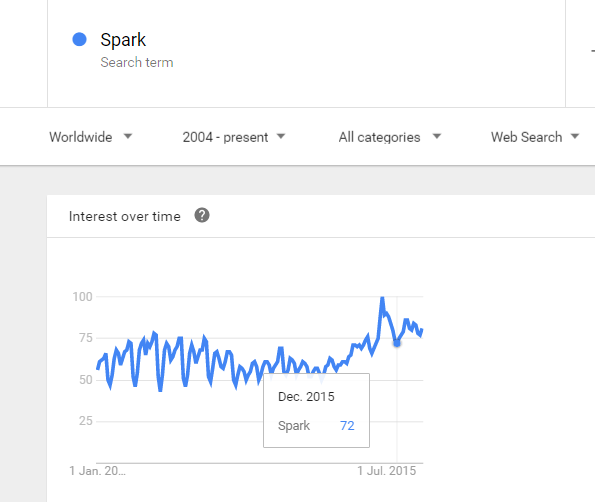This screenshot has height=502, width=595.
Task: Click the blue Spark color dot
Action: 79,39
